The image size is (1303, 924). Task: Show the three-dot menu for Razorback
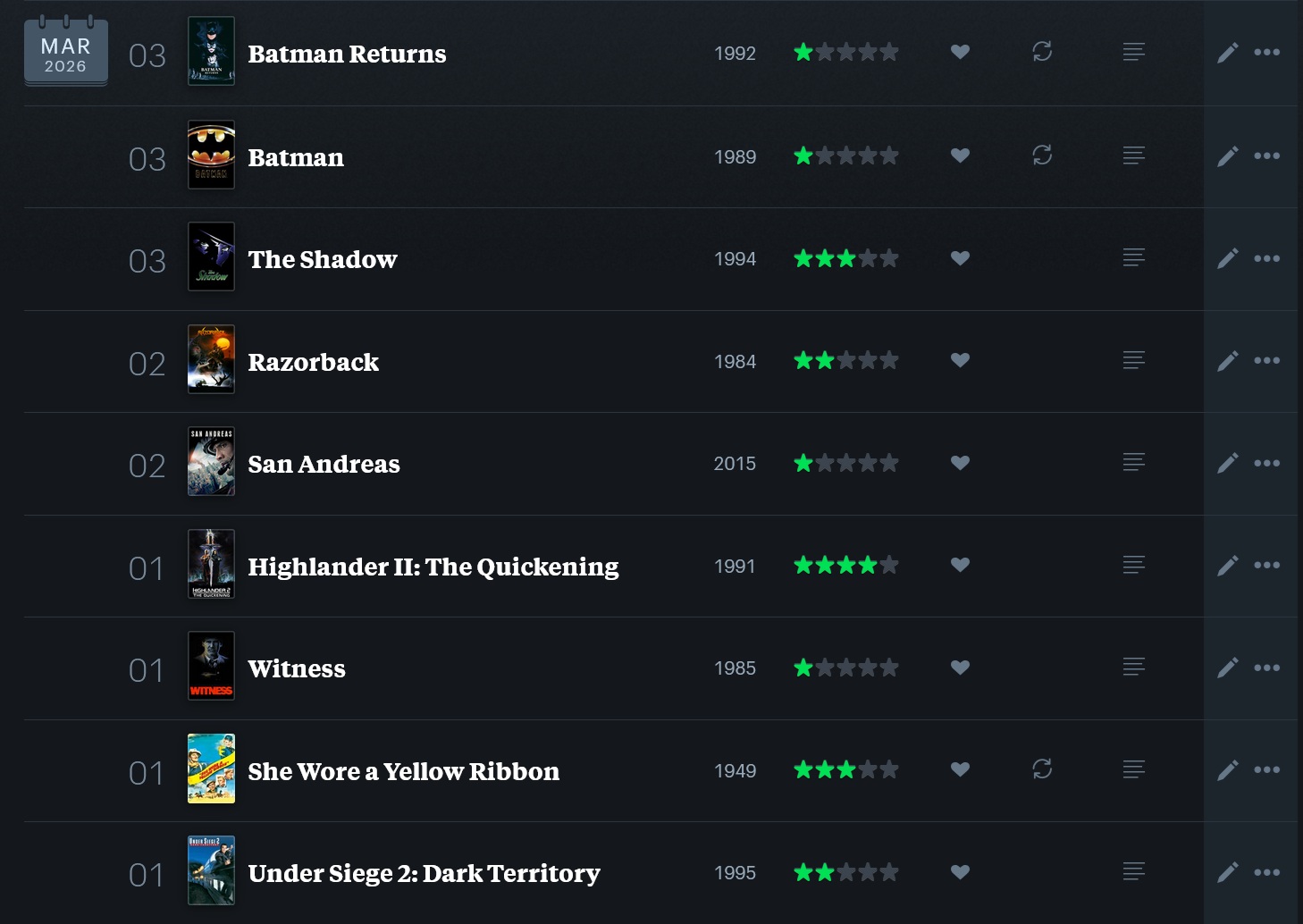(1267, 361)
